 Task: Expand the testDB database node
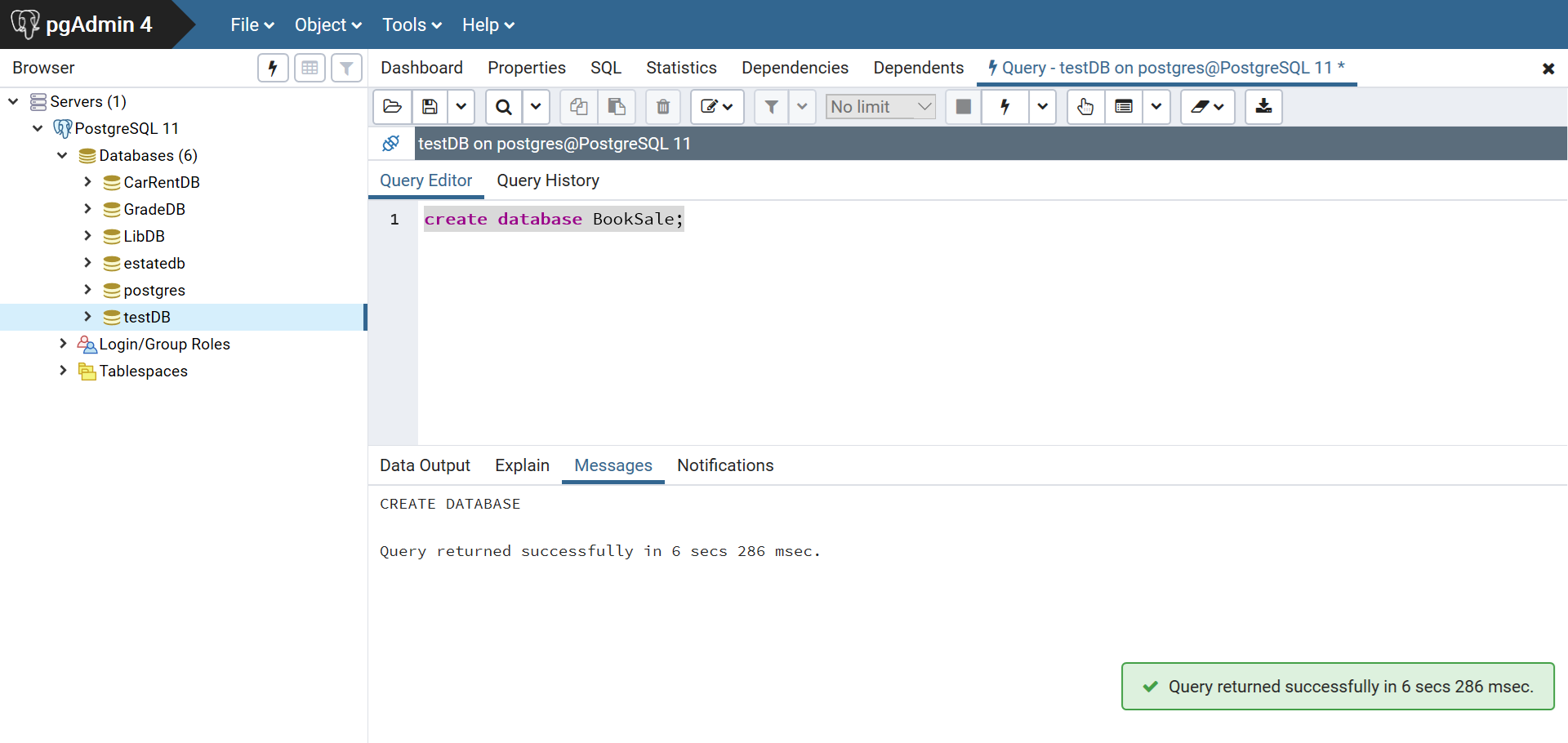pos(87,317)
